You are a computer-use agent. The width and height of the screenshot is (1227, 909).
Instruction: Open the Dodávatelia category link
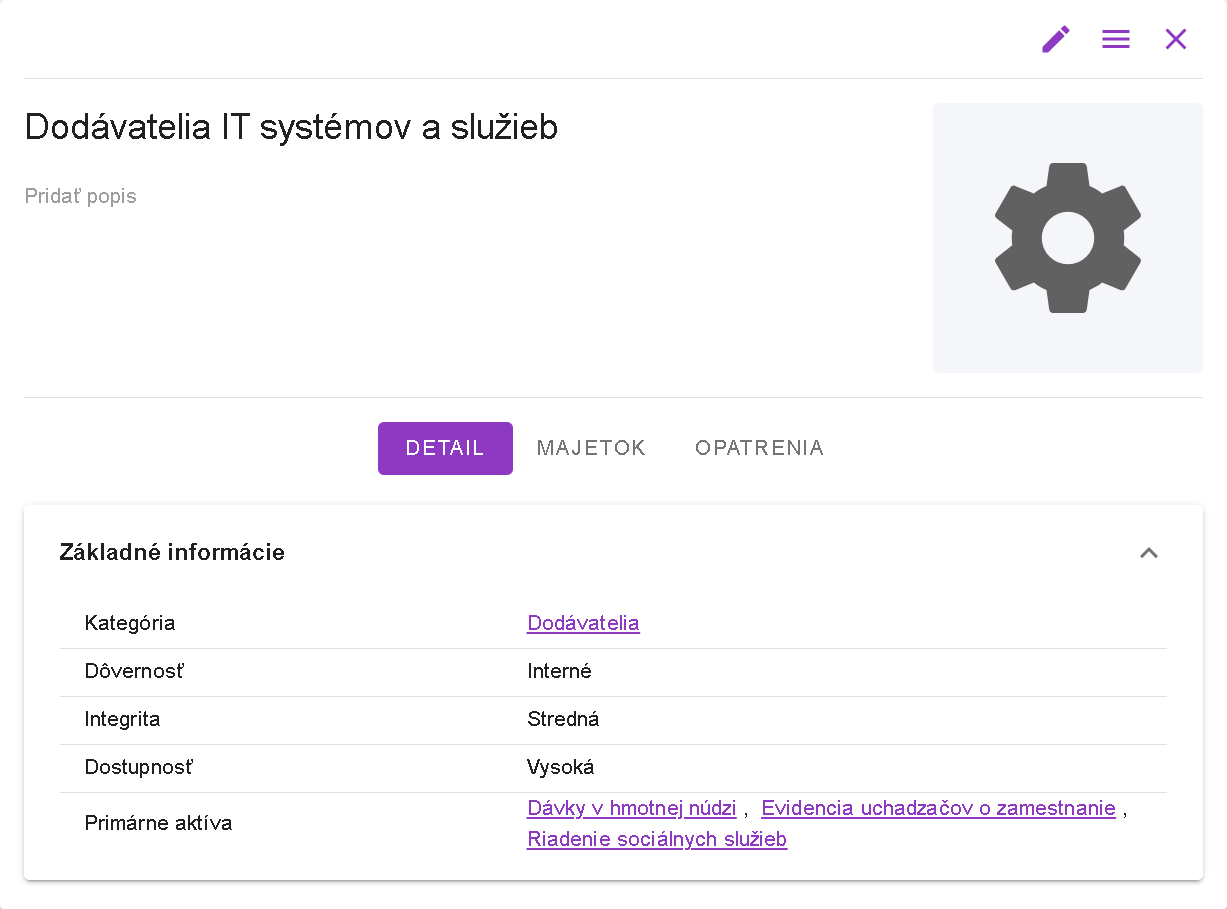click(583, 623)
